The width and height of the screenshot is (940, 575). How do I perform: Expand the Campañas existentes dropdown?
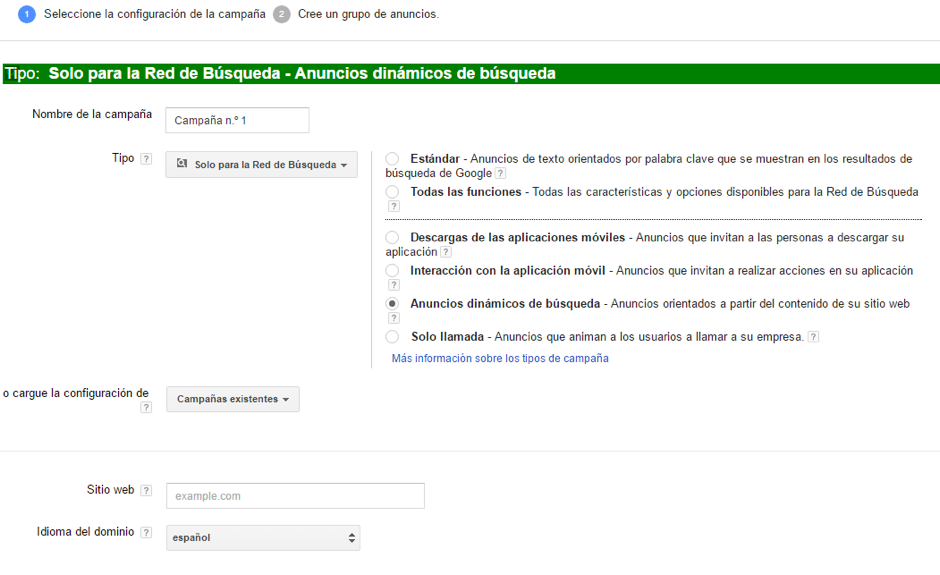coord(232,399)
